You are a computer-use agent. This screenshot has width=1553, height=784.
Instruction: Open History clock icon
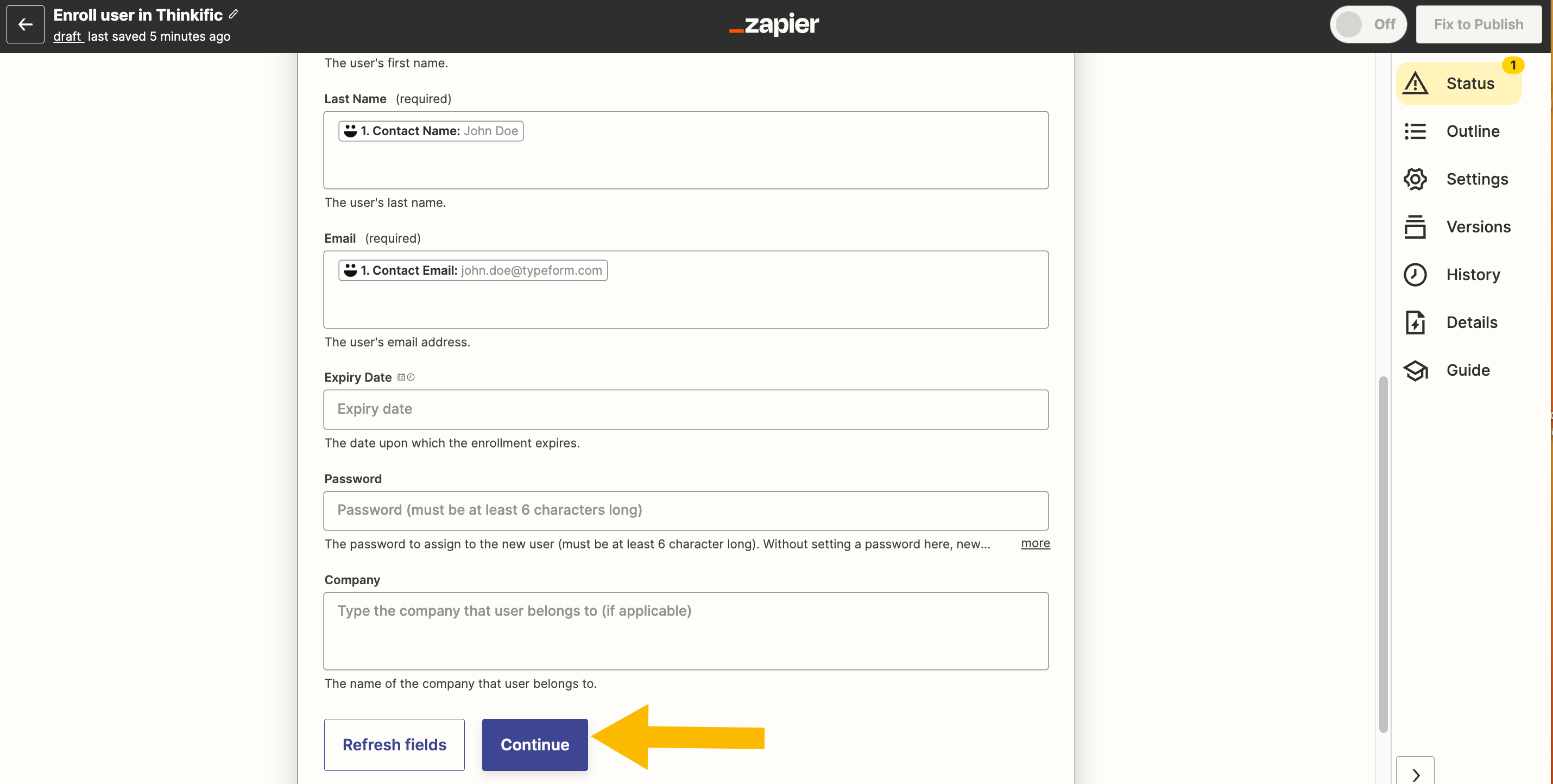click(1415, 275)
